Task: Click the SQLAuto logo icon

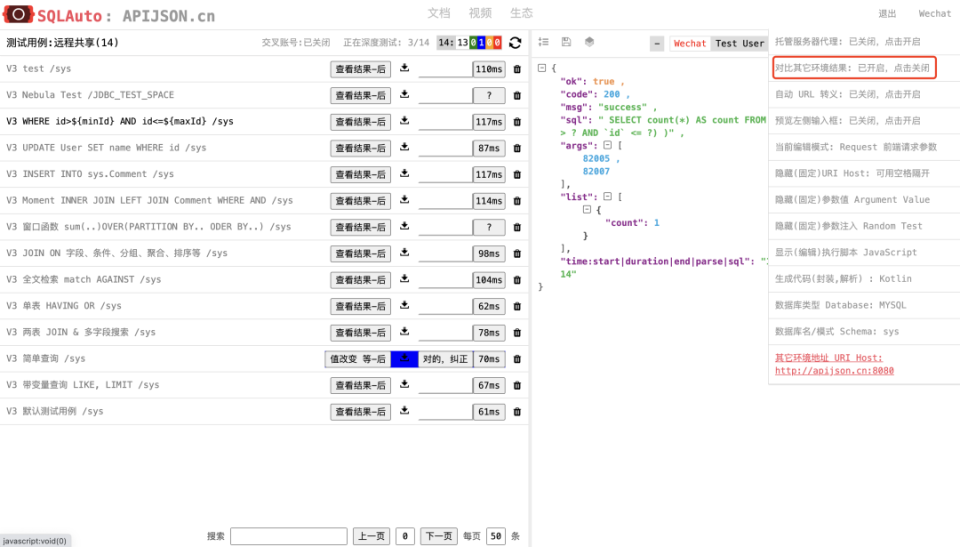Action: 19,14
